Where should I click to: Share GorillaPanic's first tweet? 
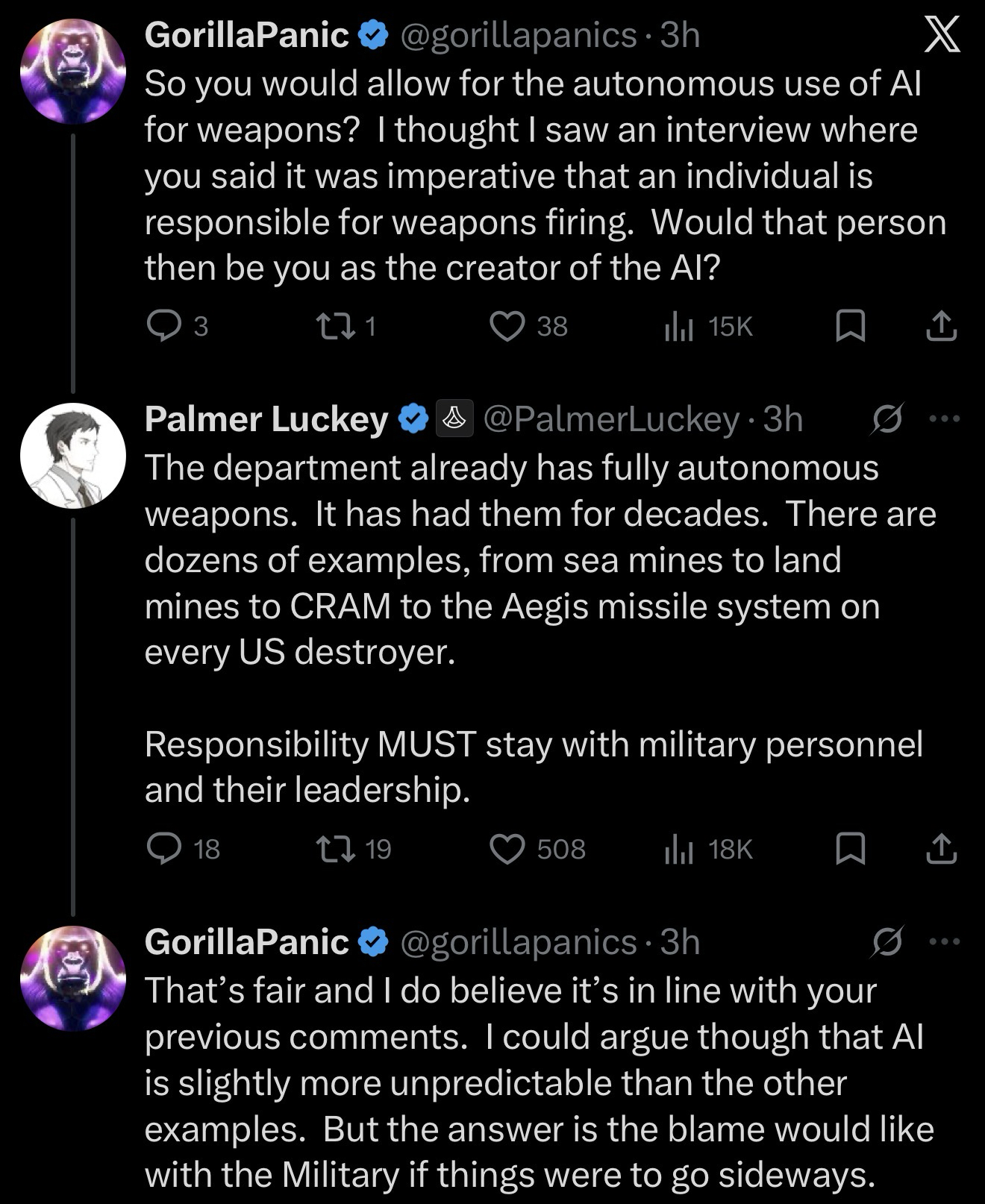[x=942, y=326]
